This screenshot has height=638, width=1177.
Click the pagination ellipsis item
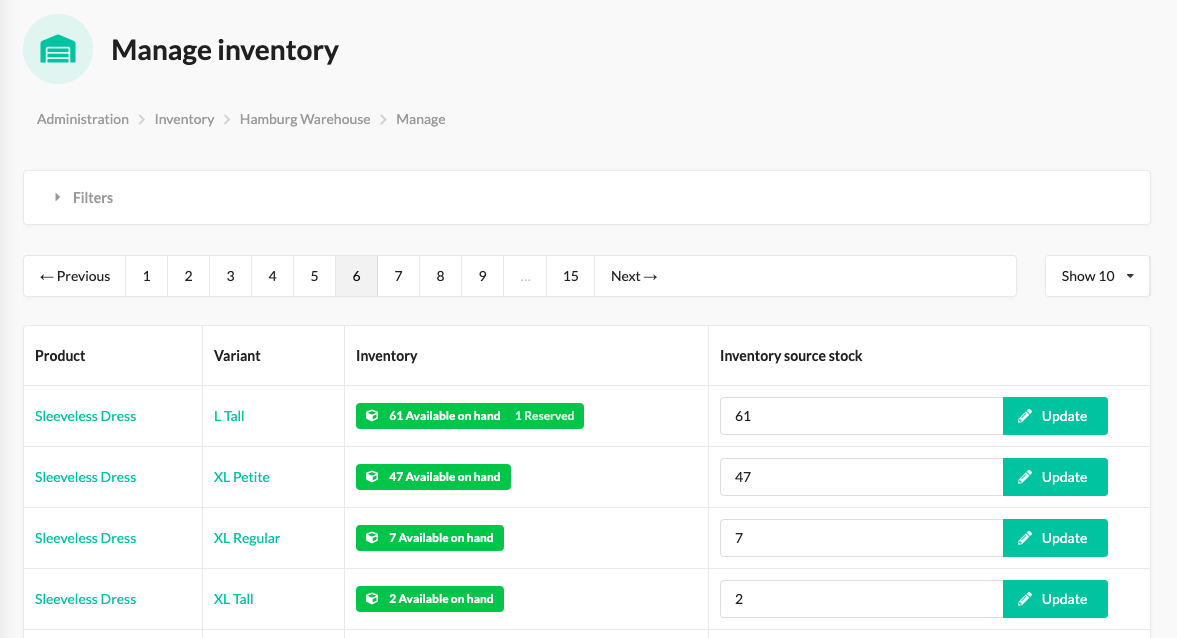pyautogui.click(x=525, y=276)
